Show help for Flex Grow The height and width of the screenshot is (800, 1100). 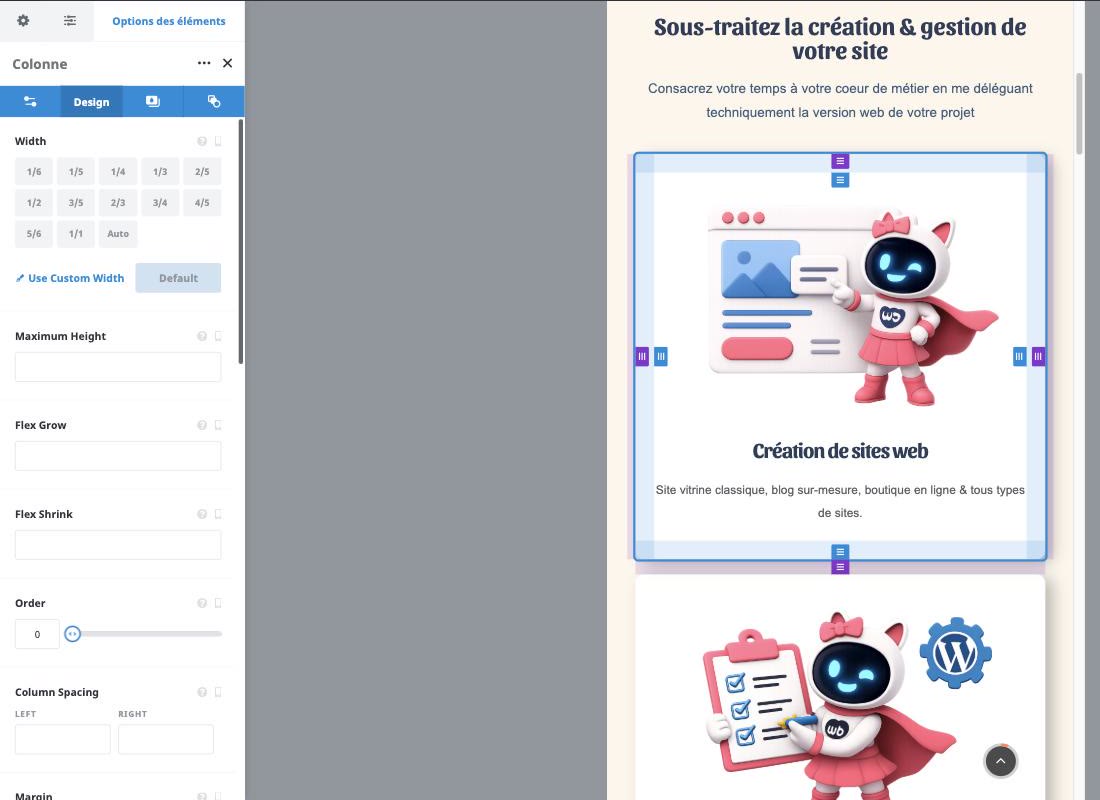click(x=202, y=425)
